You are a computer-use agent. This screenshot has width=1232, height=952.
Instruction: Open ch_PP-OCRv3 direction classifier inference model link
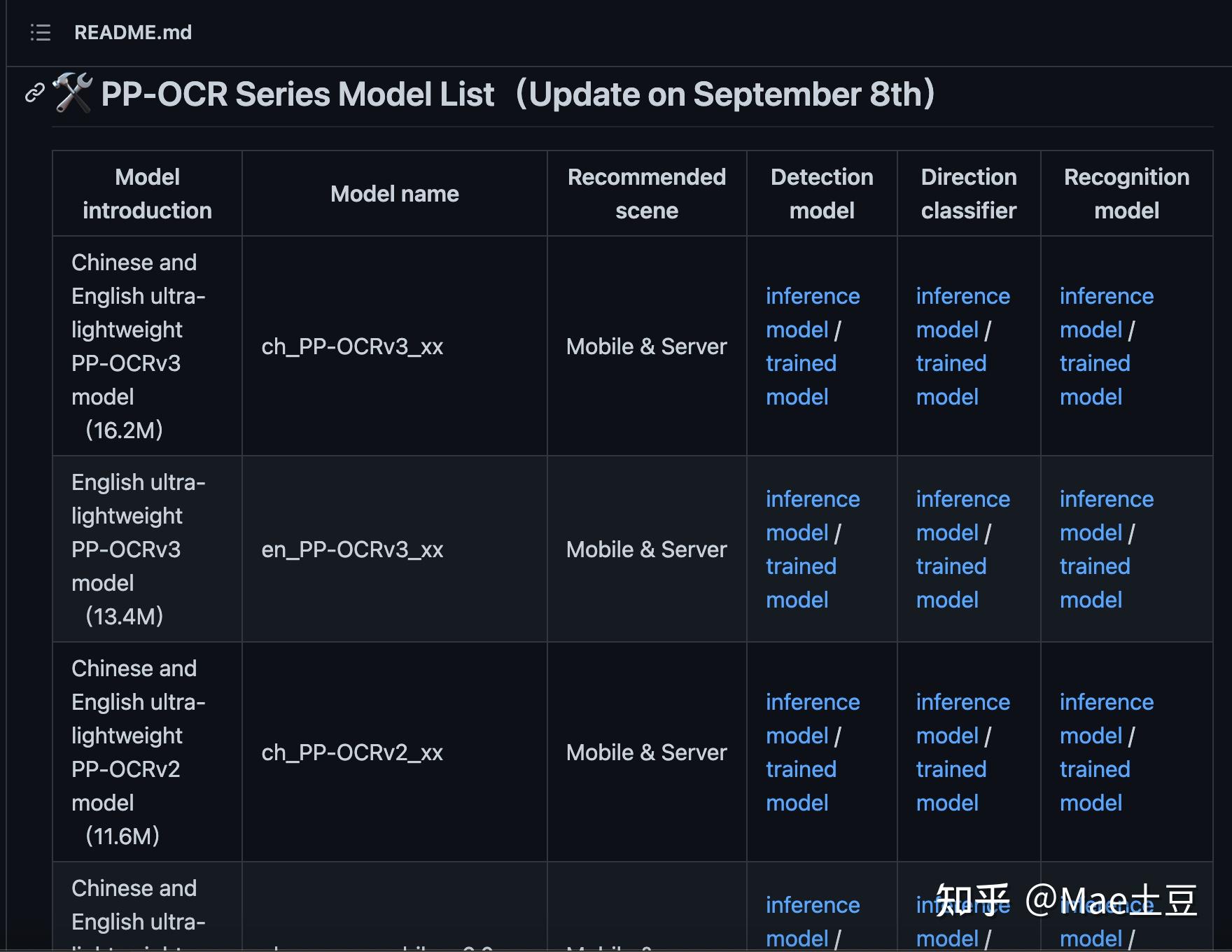coord(962,296)
